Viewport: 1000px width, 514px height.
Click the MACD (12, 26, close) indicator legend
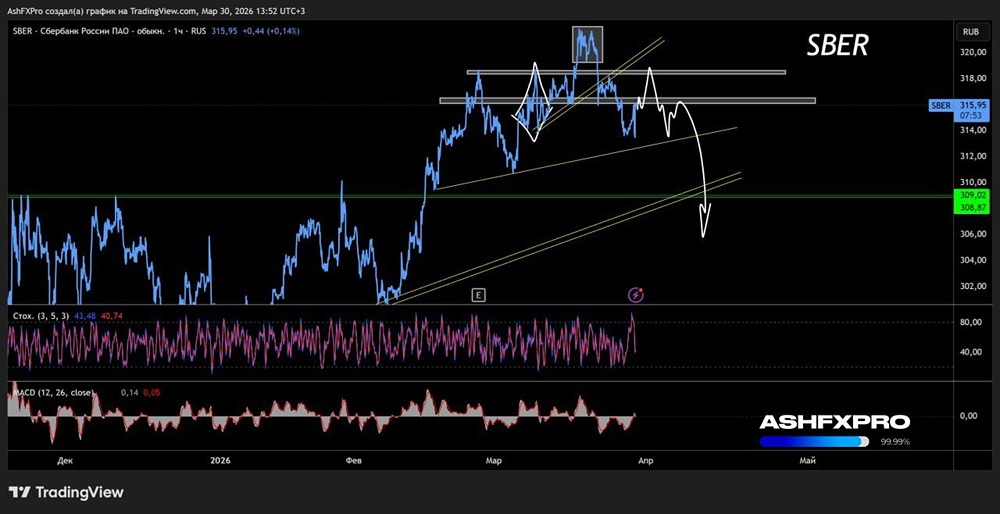(x=52, y=392)
